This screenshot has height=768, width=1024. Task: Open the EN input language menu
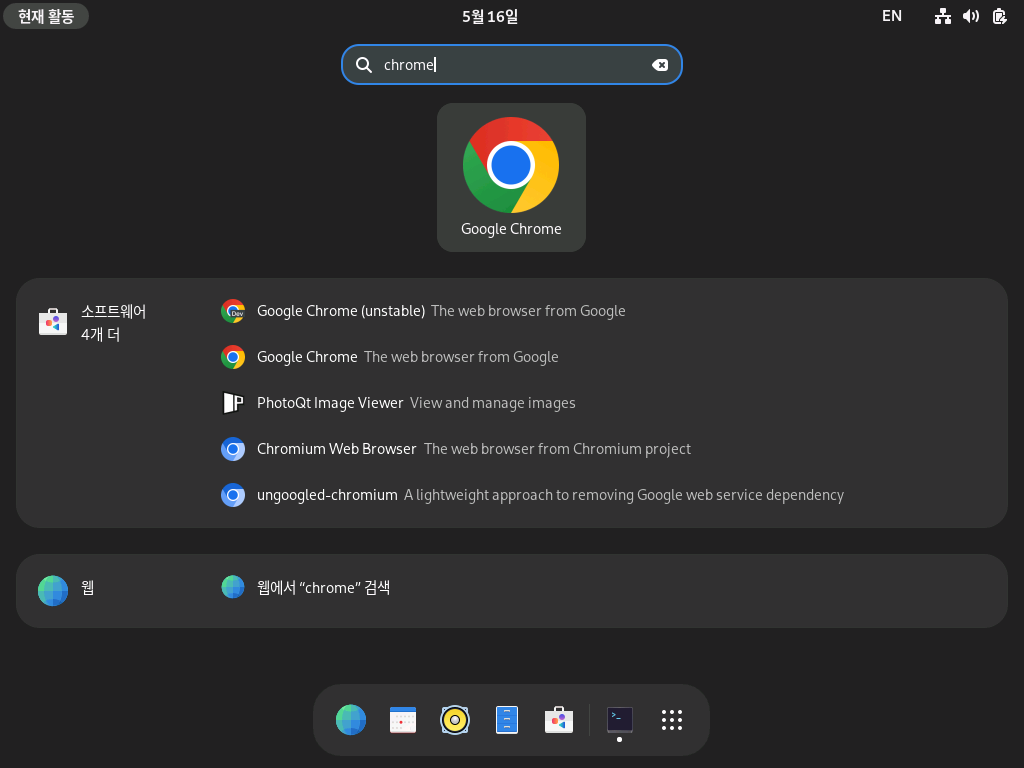pos(891,16)
